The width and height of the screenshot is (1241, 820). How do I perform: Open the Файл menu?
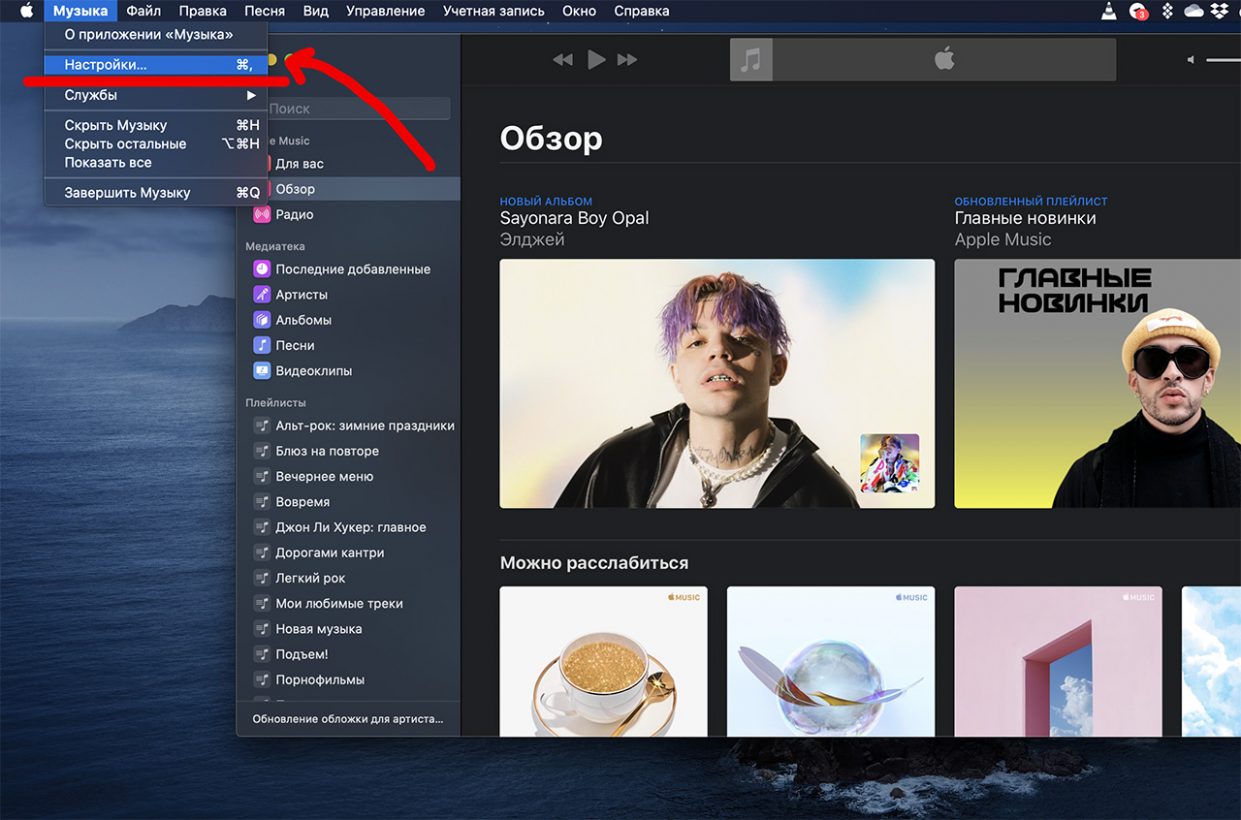[x=144, y=11]
